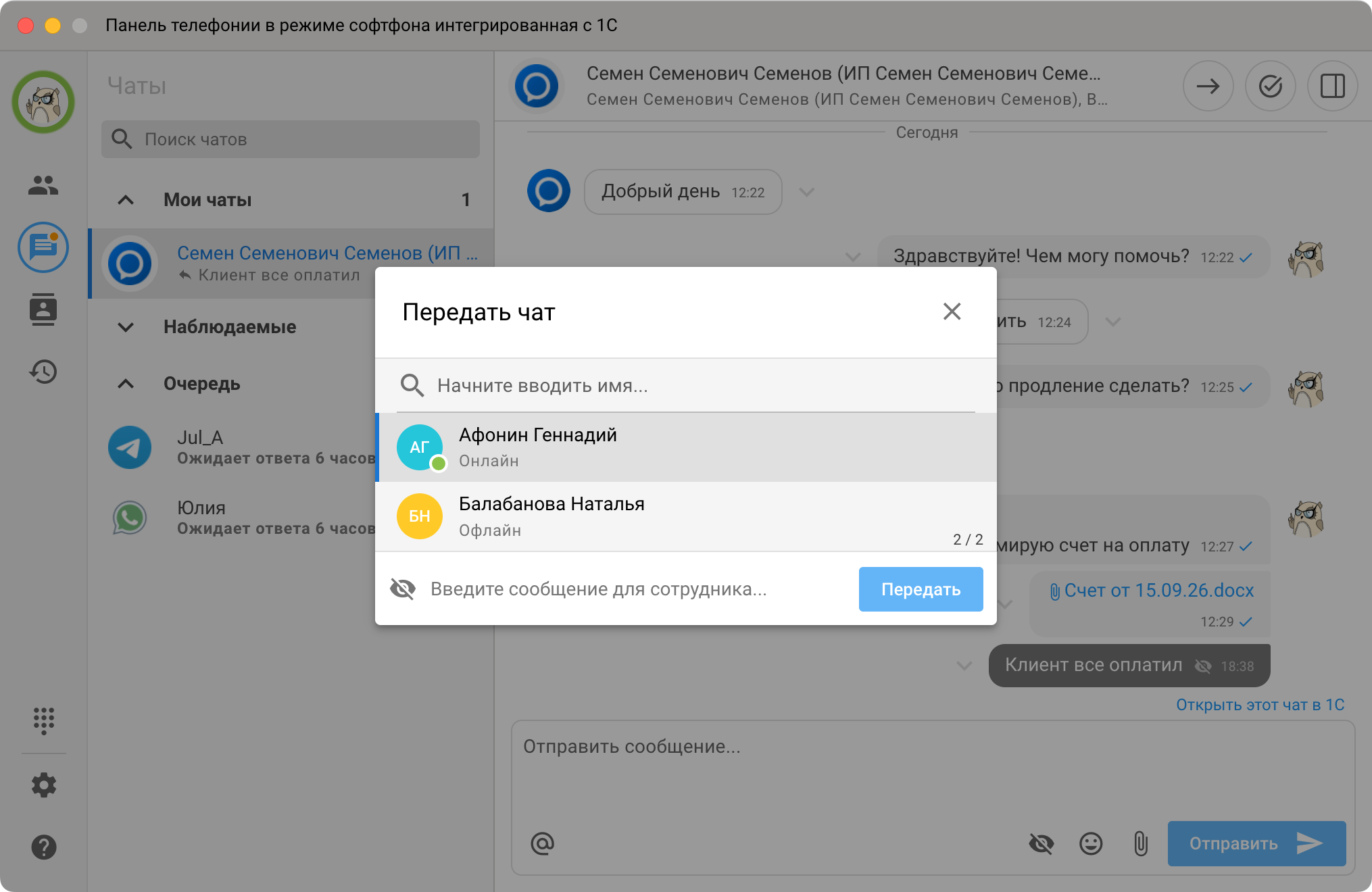1372x892 pixels.
Task: Collapse the Очередь section
Action: tap(126, 384)
